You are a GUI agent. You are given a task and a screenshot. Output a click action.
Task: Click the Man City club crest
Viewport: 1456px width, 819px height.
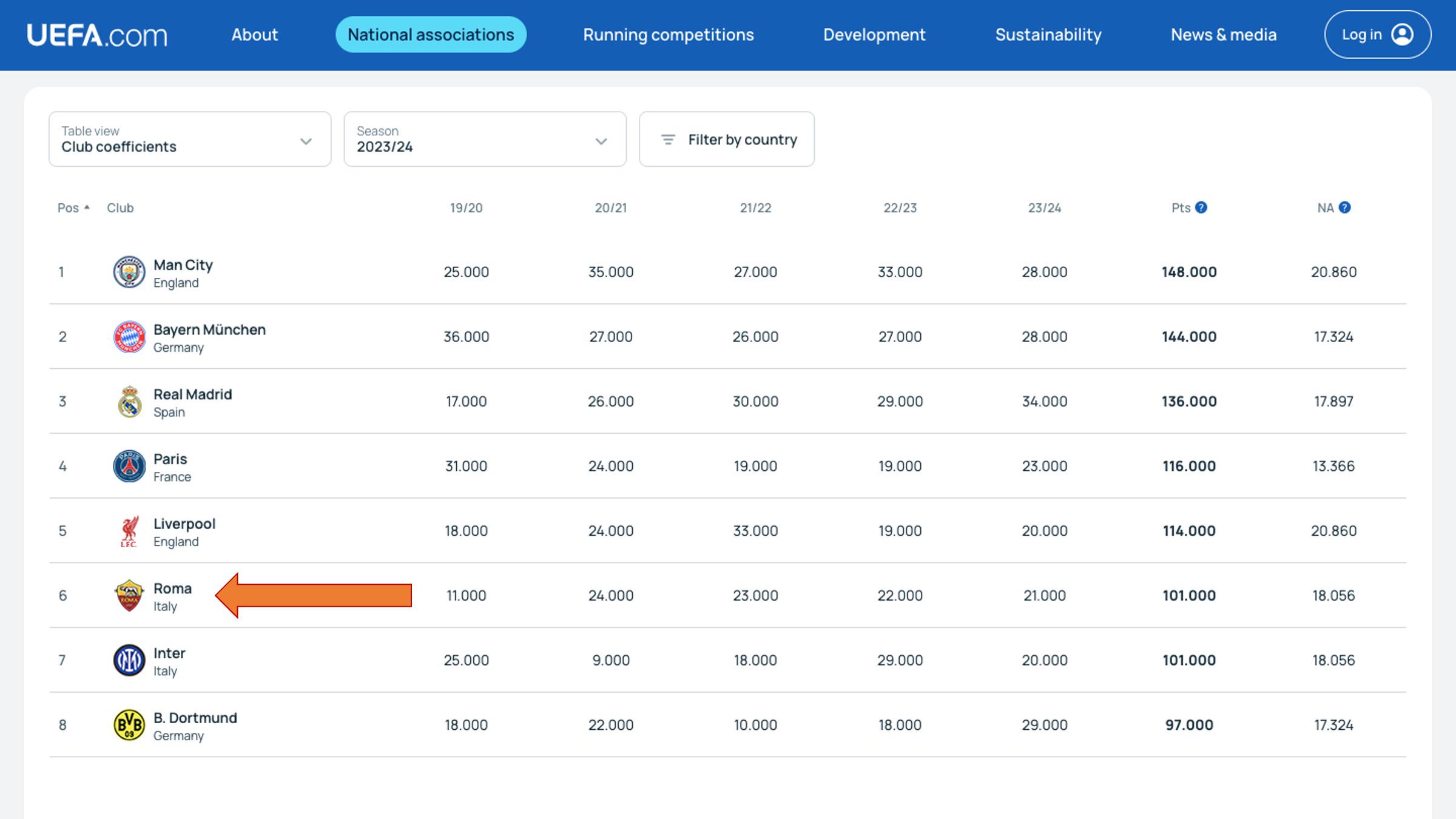point(129,272)
